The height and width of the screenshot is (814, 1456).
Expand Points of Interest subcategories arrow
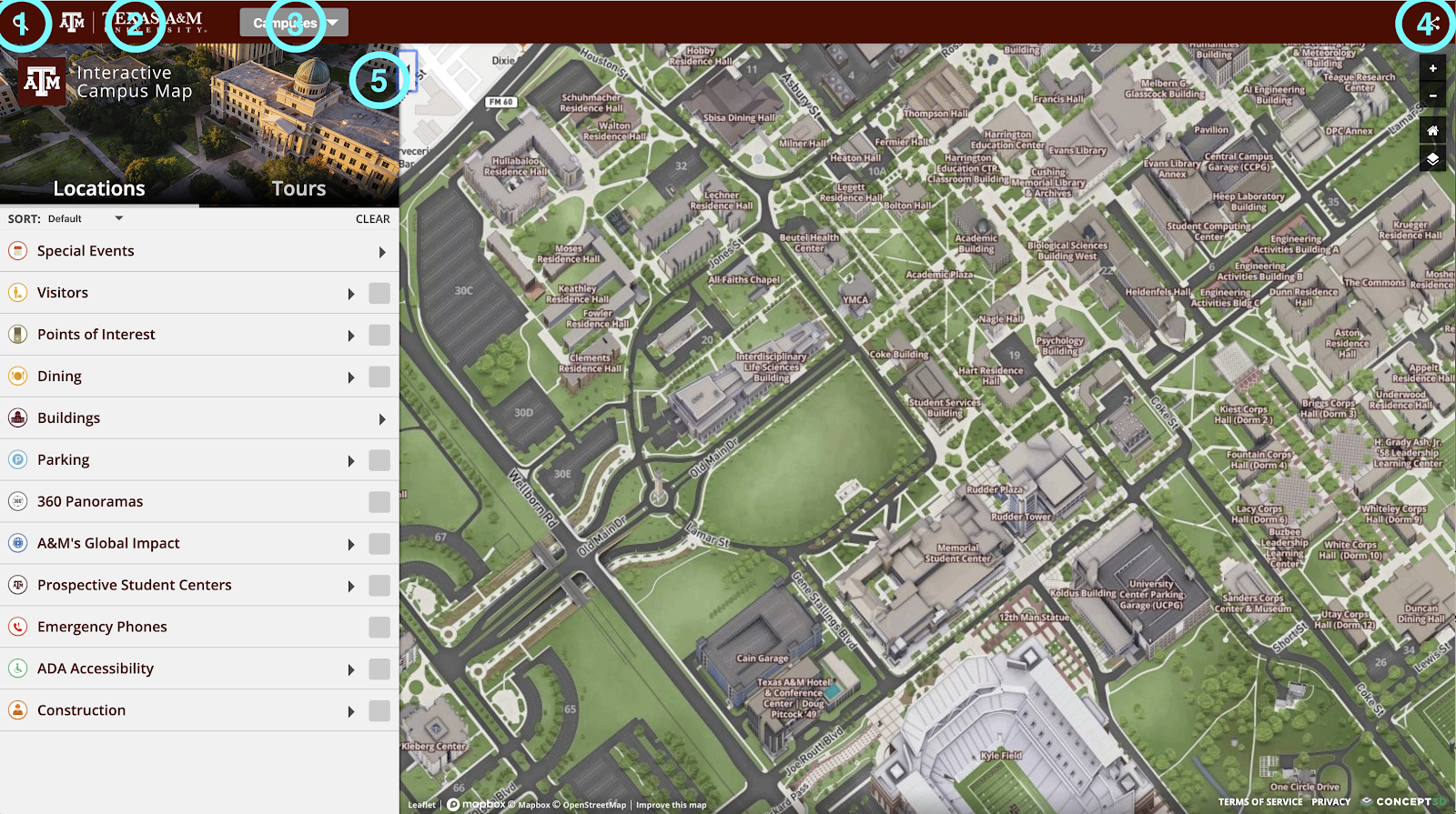click(x=351, y=336)
